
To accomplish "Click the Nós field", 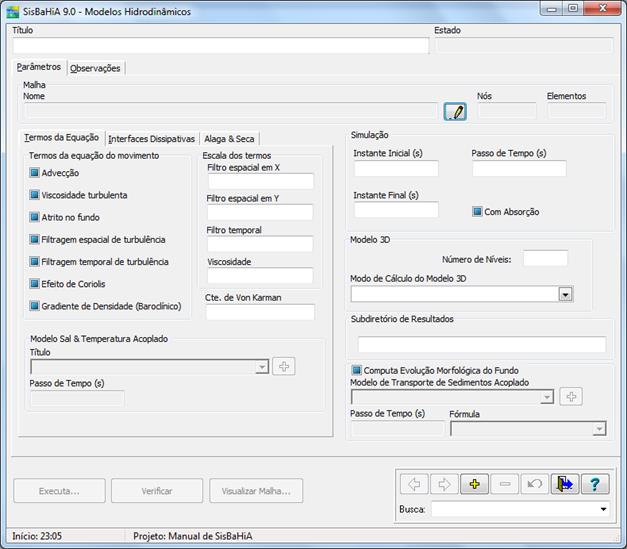I will click(507, 111).
